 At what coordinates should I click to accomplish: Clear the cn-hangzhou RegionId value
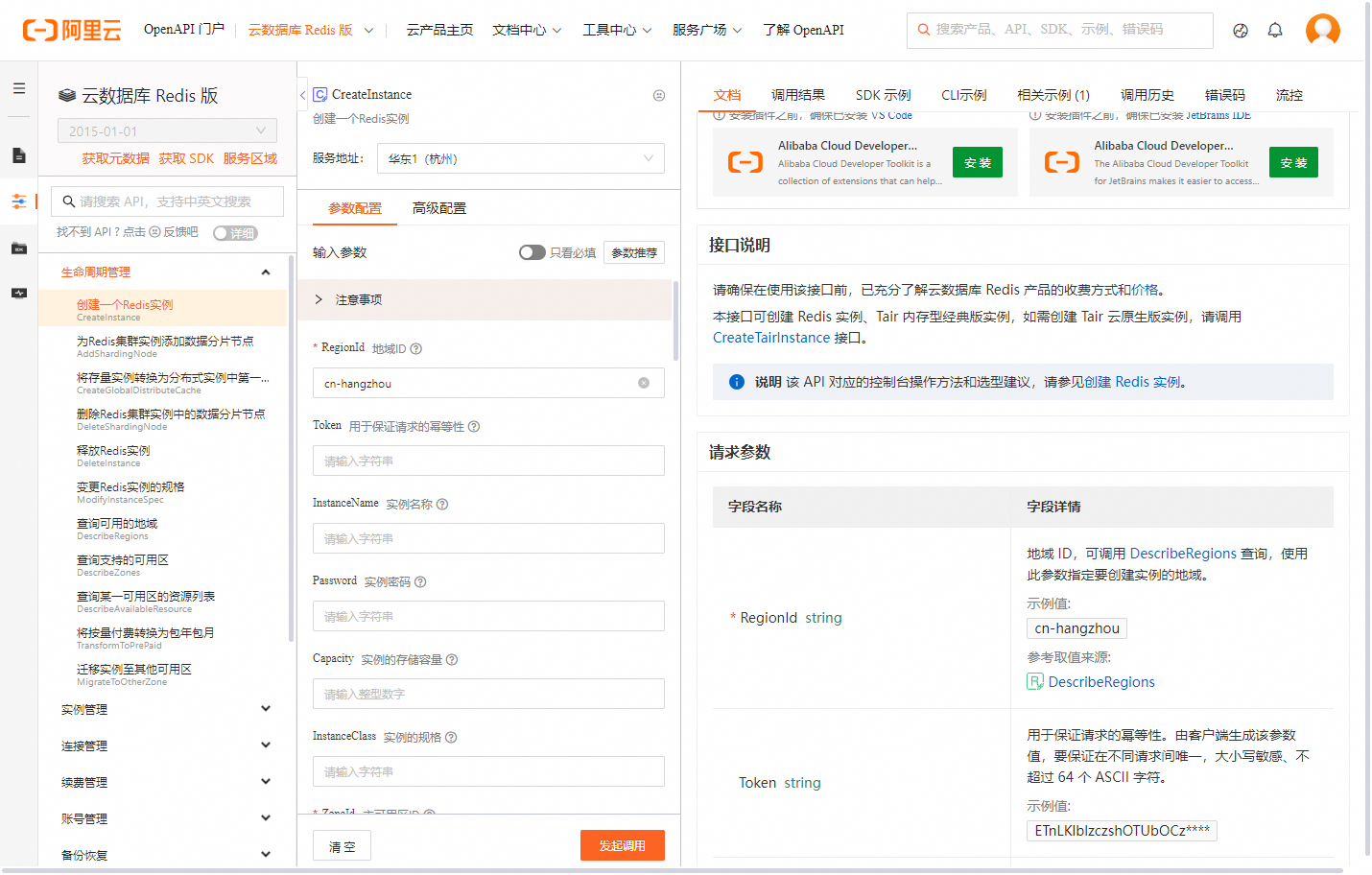point(644,383)
